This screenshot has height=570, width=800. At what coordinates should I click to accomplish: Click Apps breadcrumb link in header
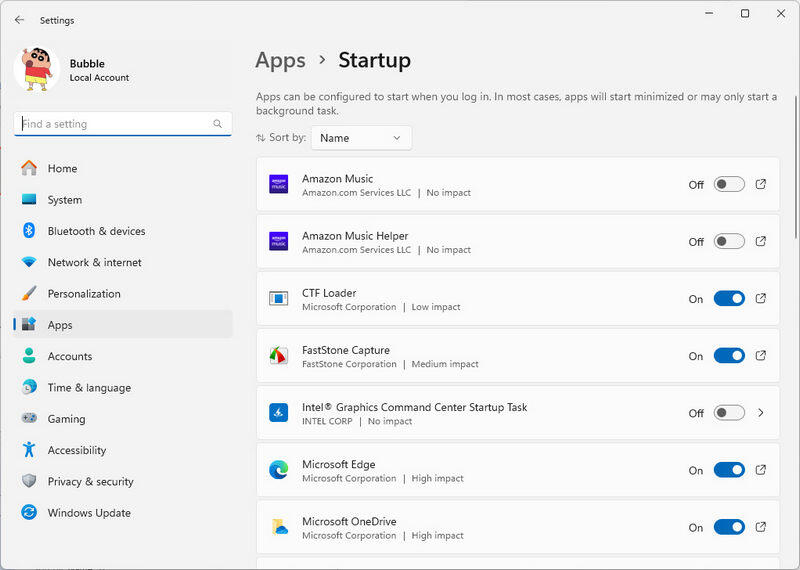point(280,60)
